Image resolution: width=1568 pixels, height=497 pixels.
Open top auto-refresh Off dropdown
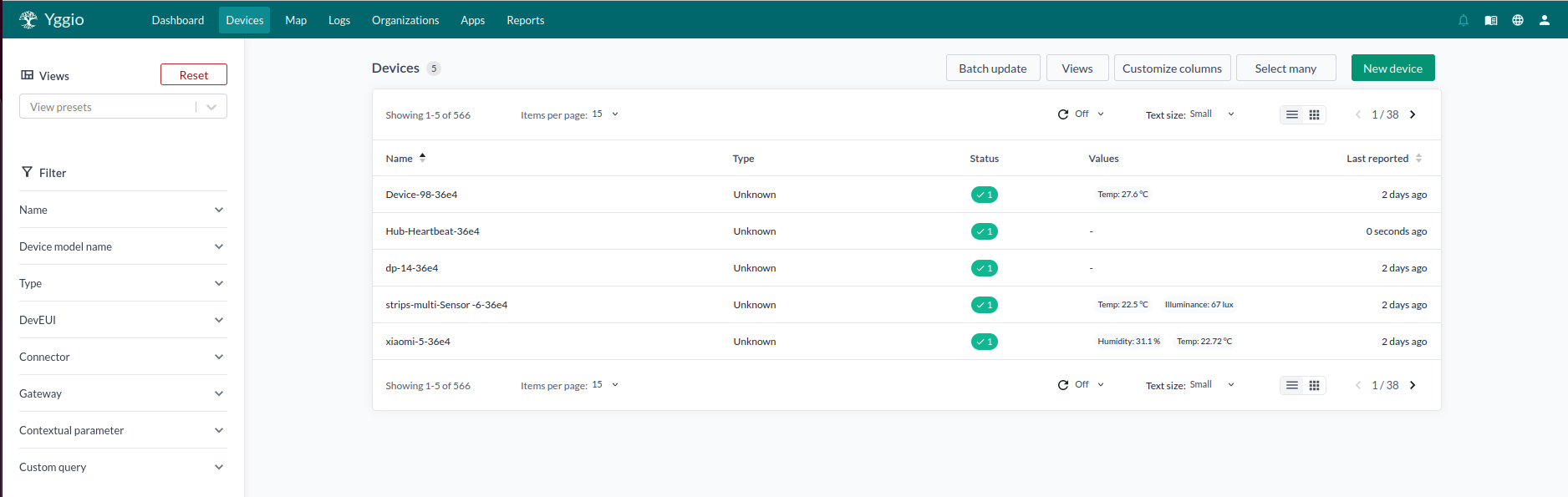[x=1089, y=114]
